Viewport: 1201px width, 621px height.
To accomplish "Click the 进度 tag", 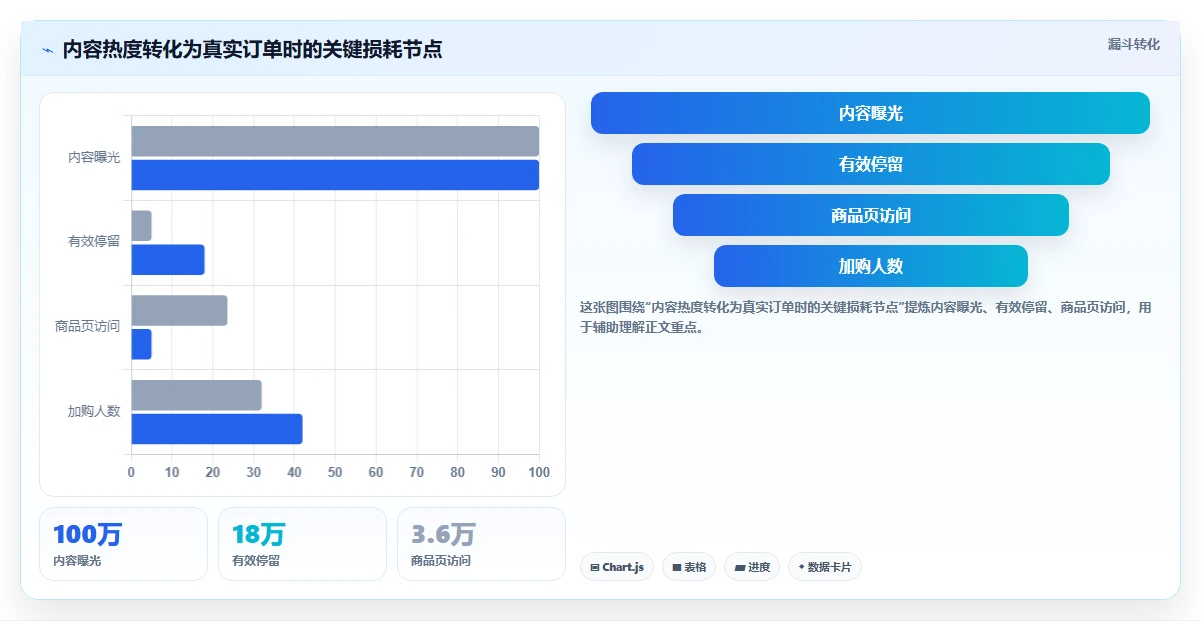I will click(x=752, y=567).
